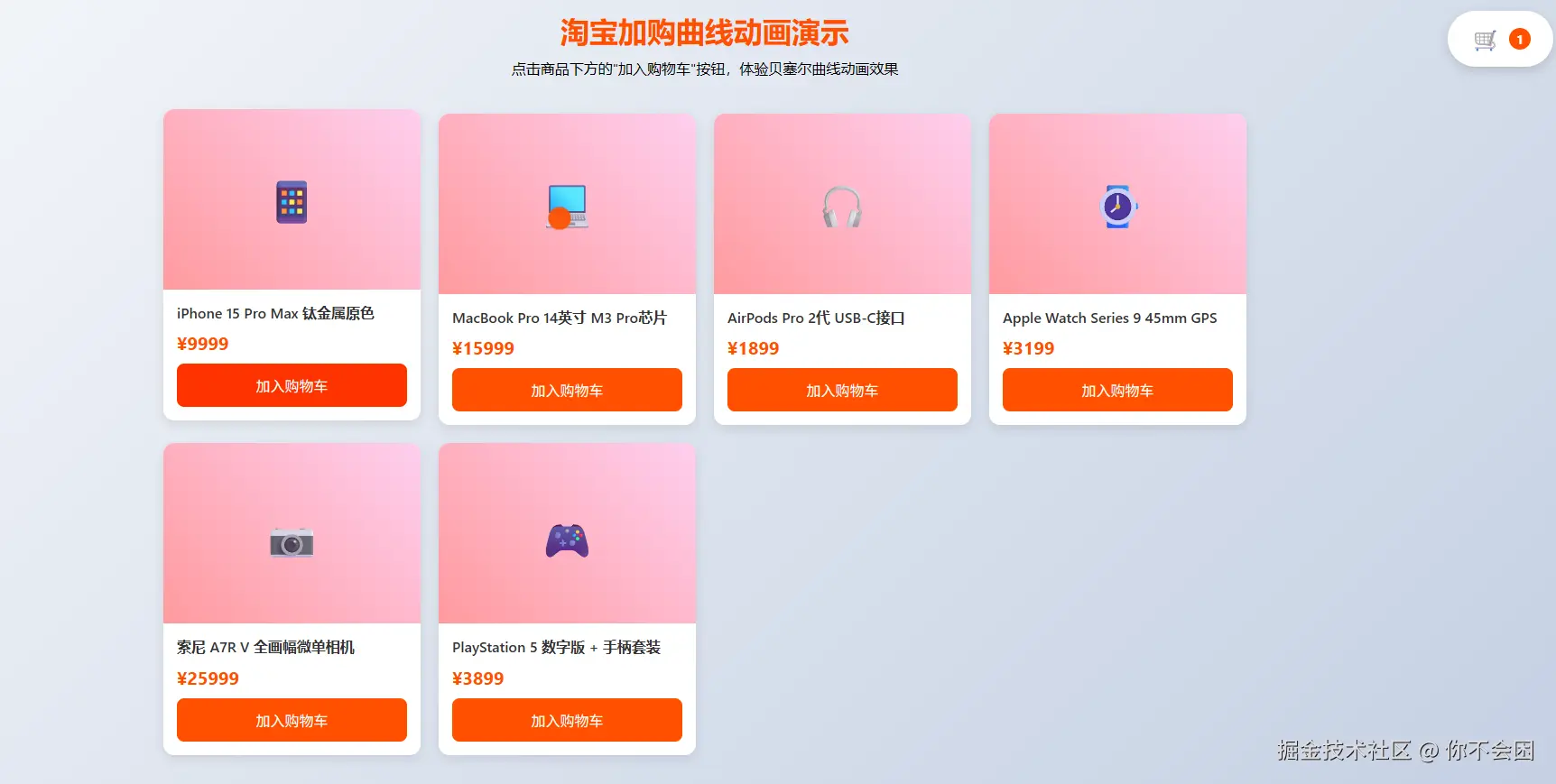Add PlayStation 5 bundle to cart
1556x784 pixels.
coord(567,720)
